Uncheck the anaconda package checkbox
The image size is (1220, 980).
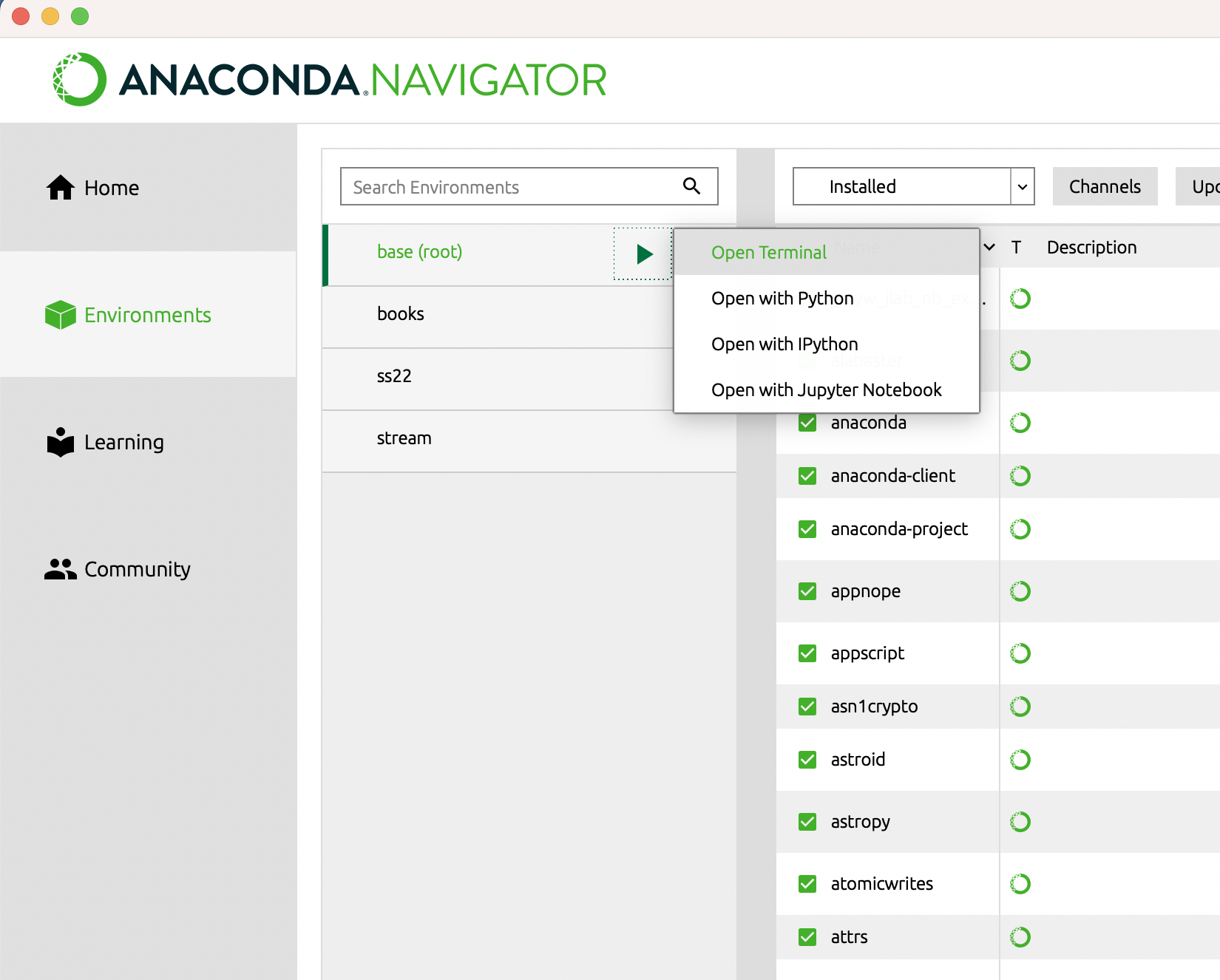click(807, 423)
